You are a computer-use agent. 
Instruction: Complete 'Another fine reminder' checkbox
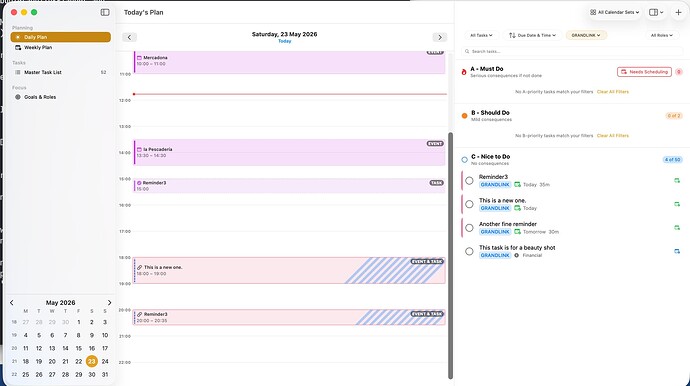(469, 228)
